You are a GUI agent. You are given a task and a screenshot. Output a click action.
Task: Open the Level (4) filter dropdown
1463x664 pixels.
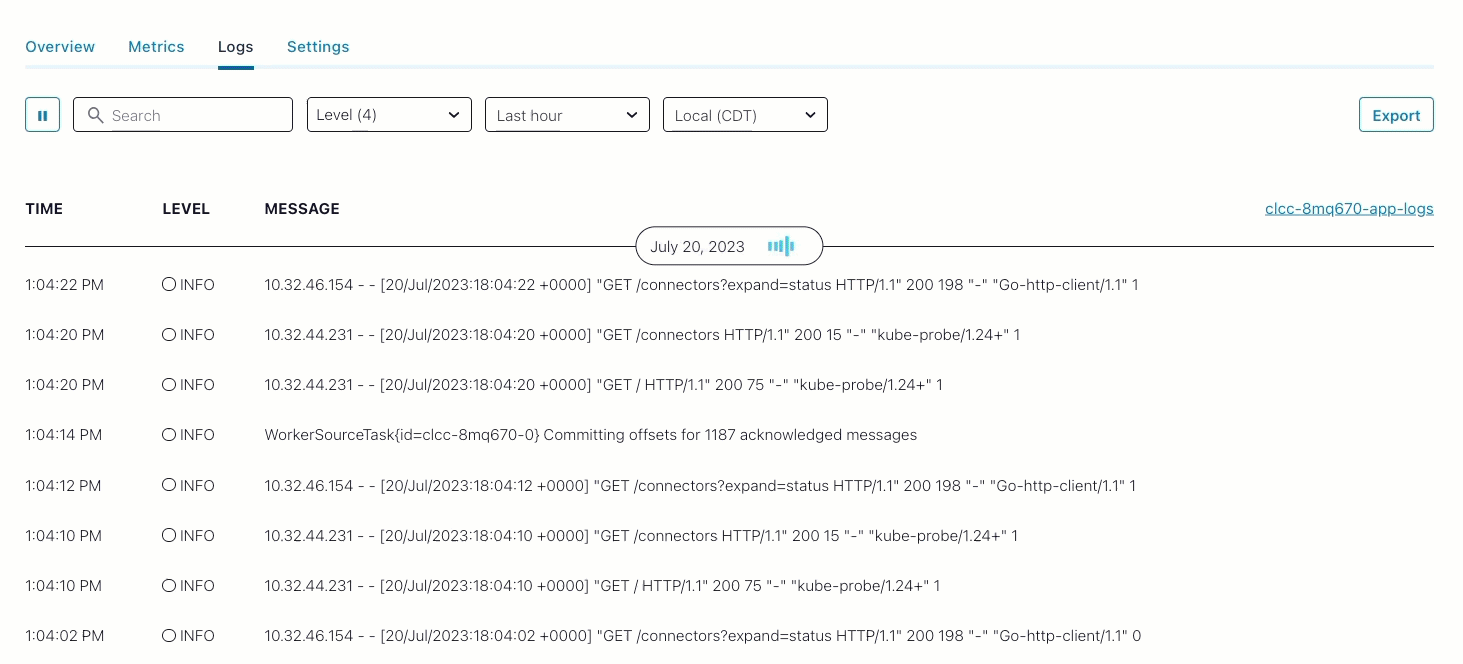(x=389, y=114)
